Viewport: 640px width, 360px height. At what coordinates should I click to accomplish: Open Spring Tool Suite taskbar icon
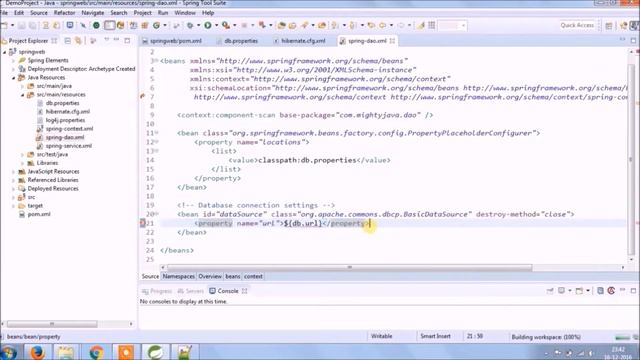155,352
